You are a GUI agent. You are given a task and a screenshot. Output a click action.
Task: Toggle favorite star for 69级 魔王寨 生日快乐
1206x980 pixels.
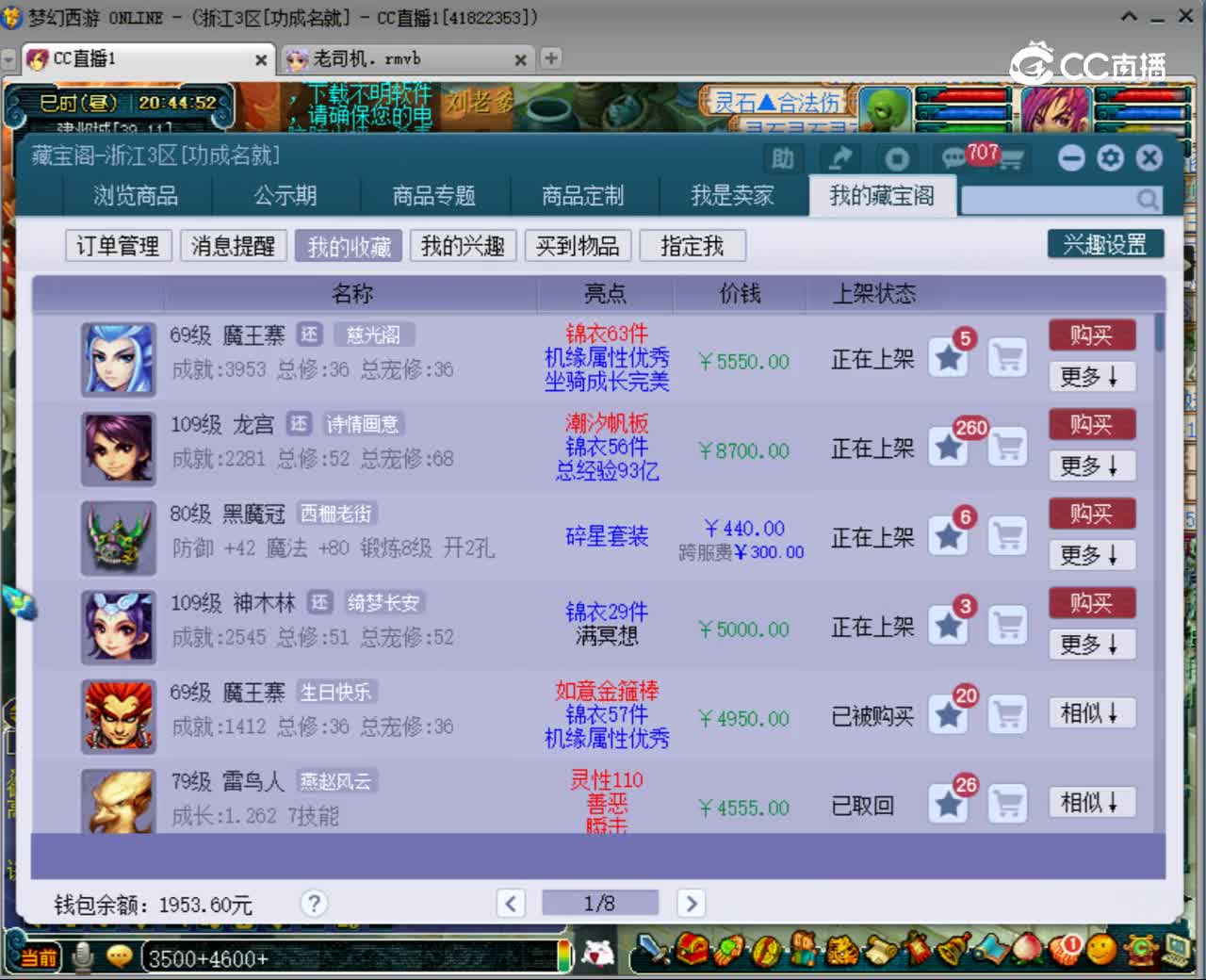click(x=949, y=715)
